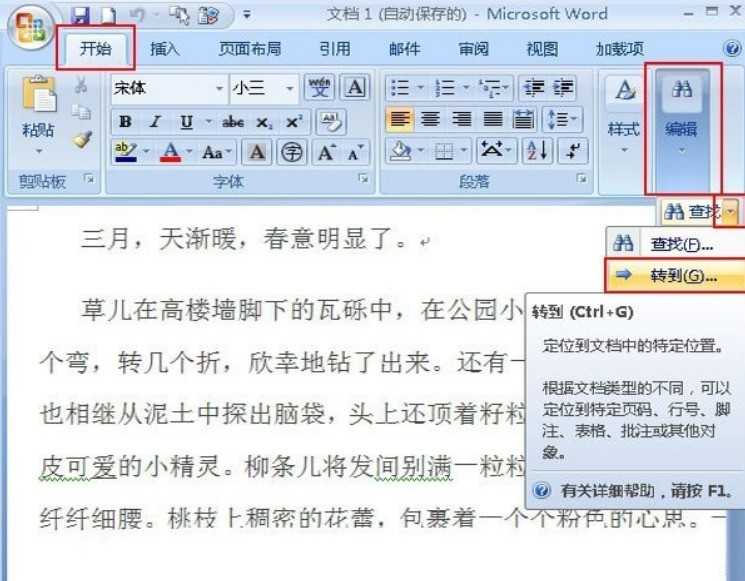Customize quick access toolbar arrow

(x=247, y=15)
